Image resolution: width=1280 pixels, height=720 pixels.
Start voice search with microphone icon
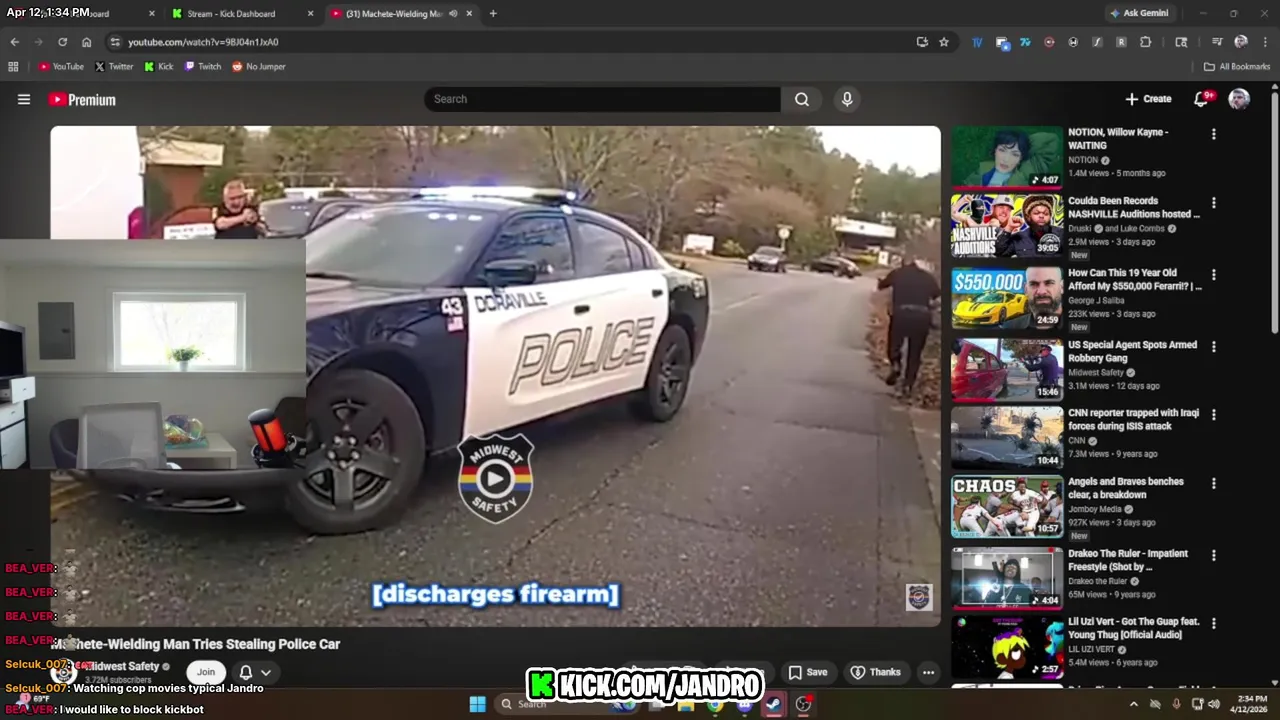click(x=847, y=99)
